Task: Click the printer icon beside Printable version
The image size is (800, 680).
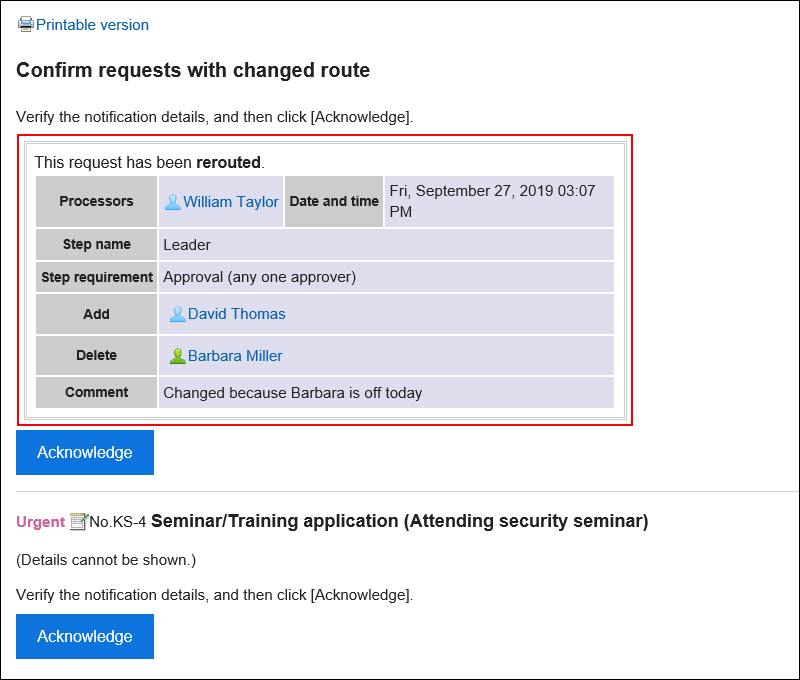Action: click(x=26, y=24)
